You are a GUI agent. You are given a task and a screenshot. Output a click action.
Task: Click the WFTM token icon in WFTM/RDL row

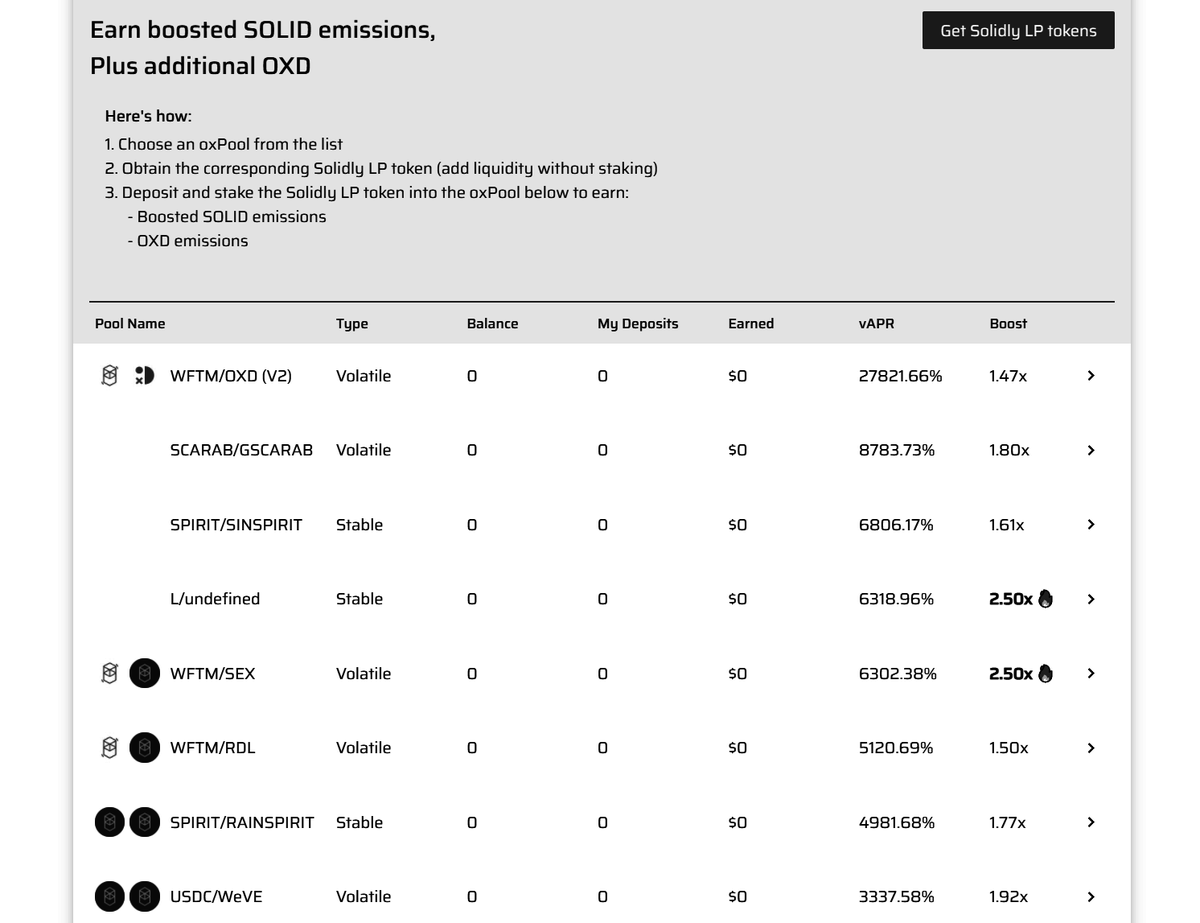pyautogui.click(x=110, y=747)
